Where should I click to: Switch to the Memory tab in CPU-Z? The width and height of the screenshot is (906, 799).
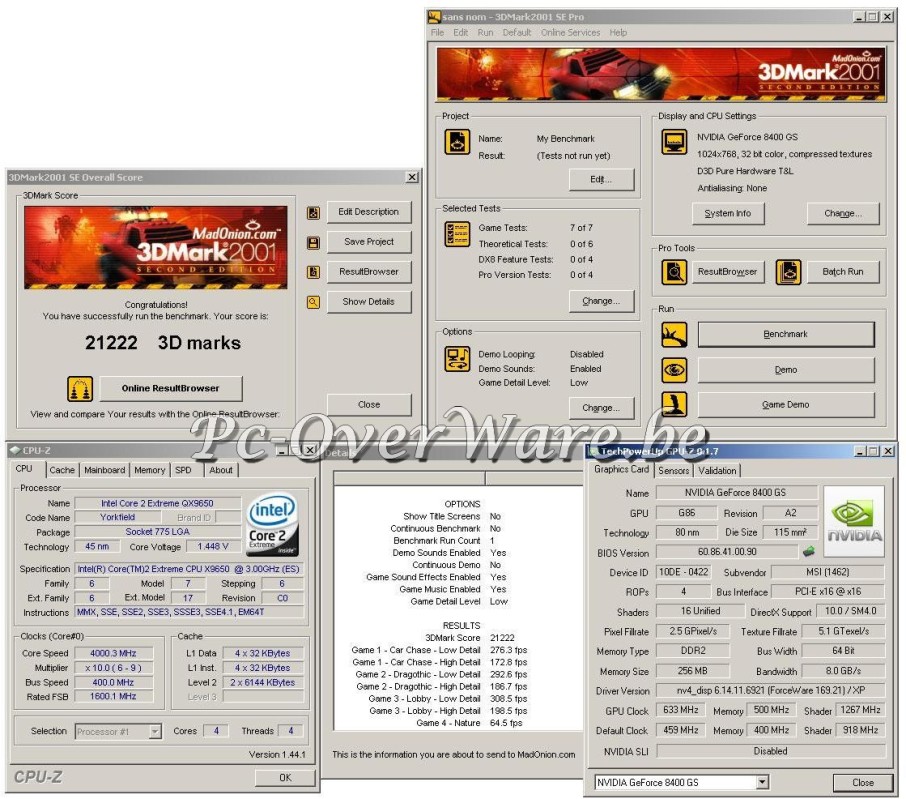150,470
